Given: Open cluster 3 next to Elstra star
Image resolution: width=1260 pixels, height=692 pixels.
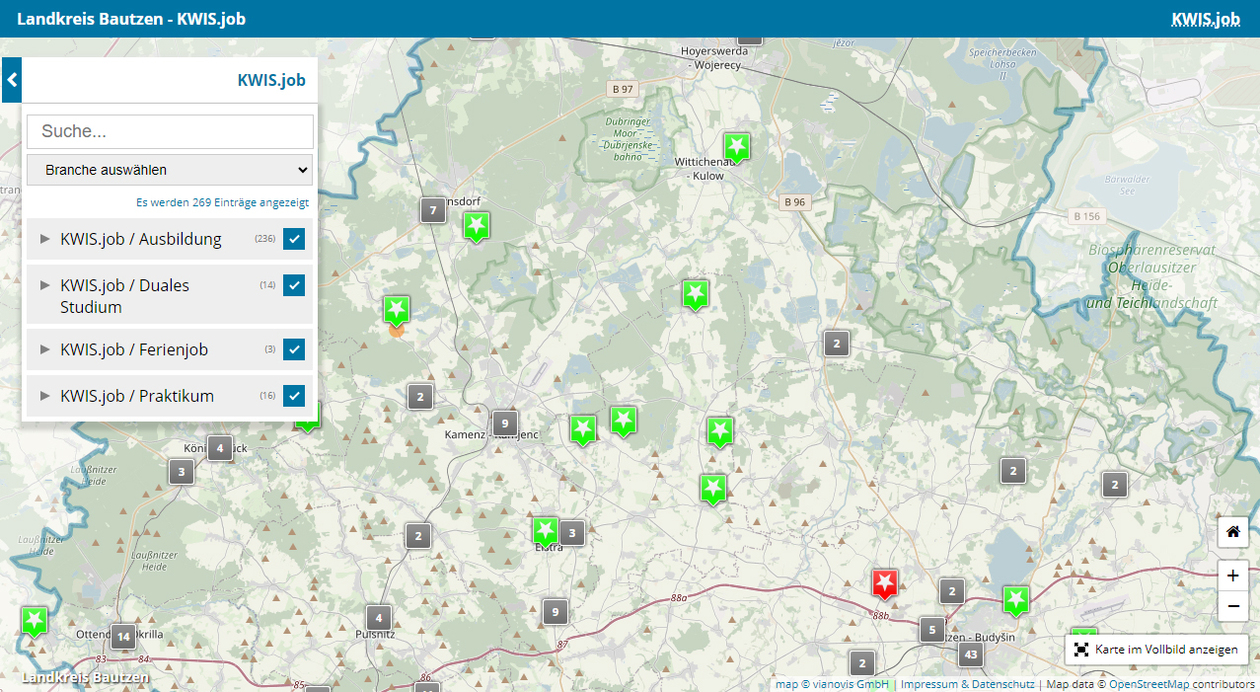Looking at the screenshot, I should tap(571, 533).
